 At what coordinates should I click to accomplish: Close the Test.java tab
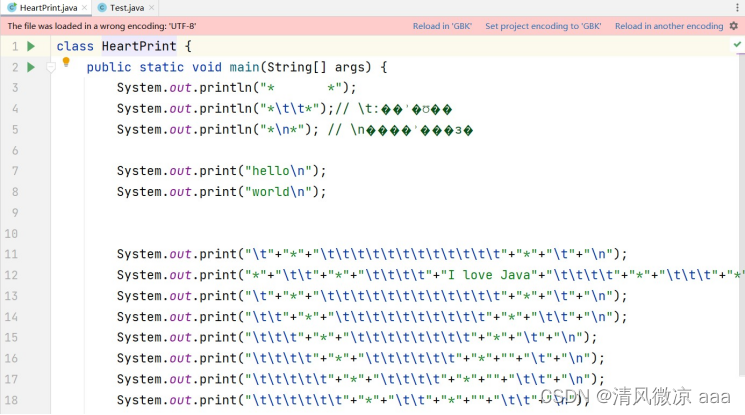click(x=152, y=8)
